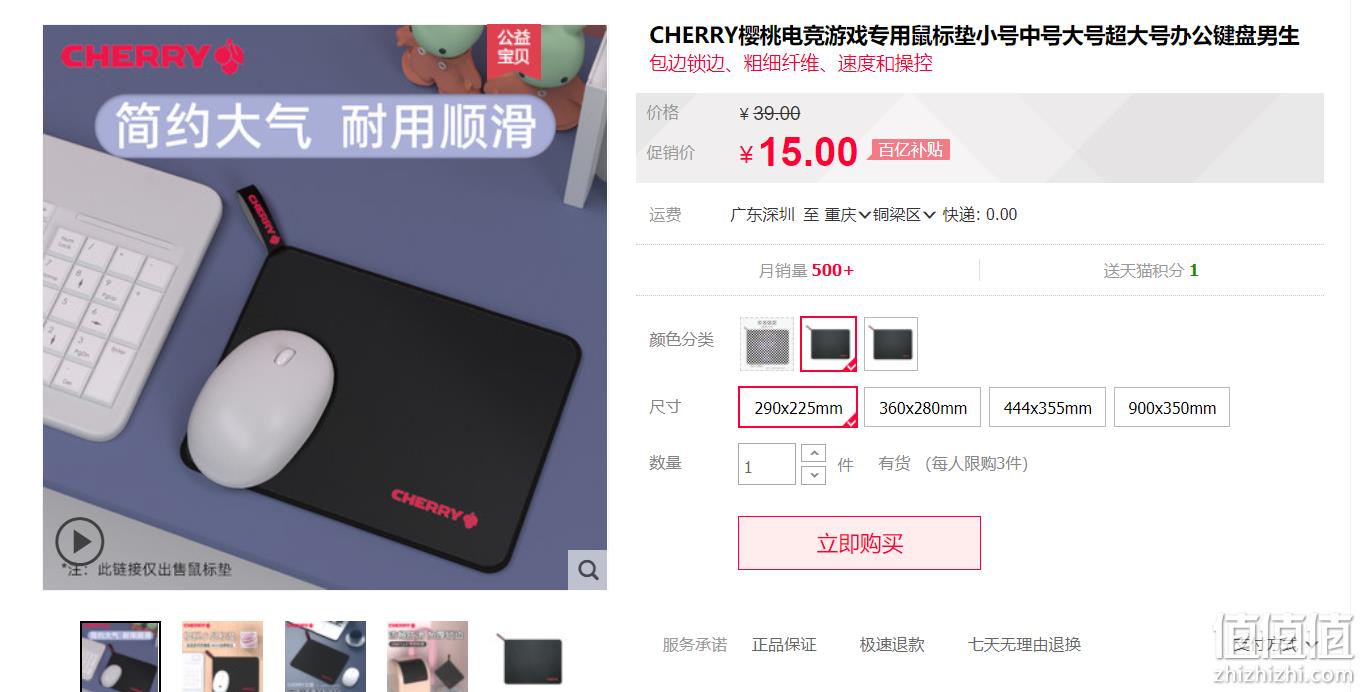The width and height of the screenshot is (1363, 692).
Task: Click the 百亿补贴 subsidy badge
Action: pyautogui.click(x=910, y=150)
